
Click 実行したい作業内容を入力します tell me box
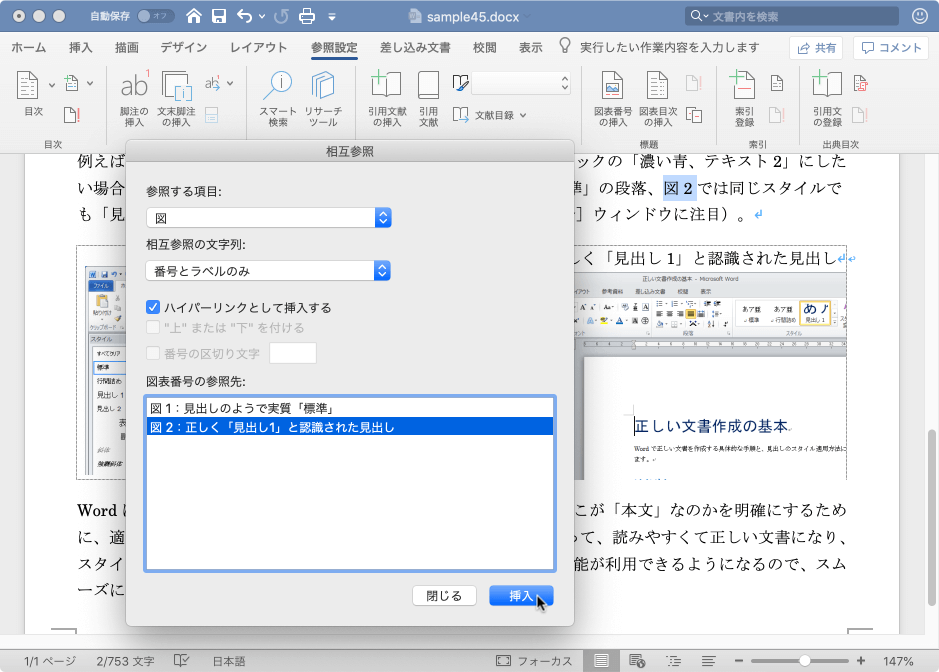669,47
